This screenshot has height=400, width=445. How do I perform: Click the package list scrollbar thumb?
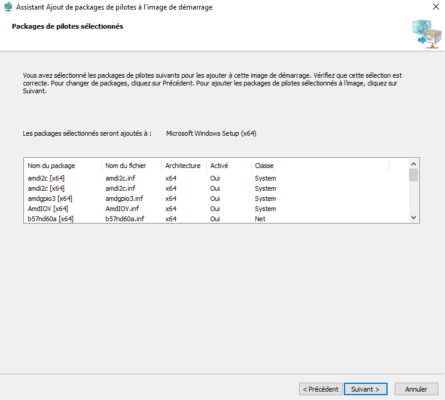(413, 175)
